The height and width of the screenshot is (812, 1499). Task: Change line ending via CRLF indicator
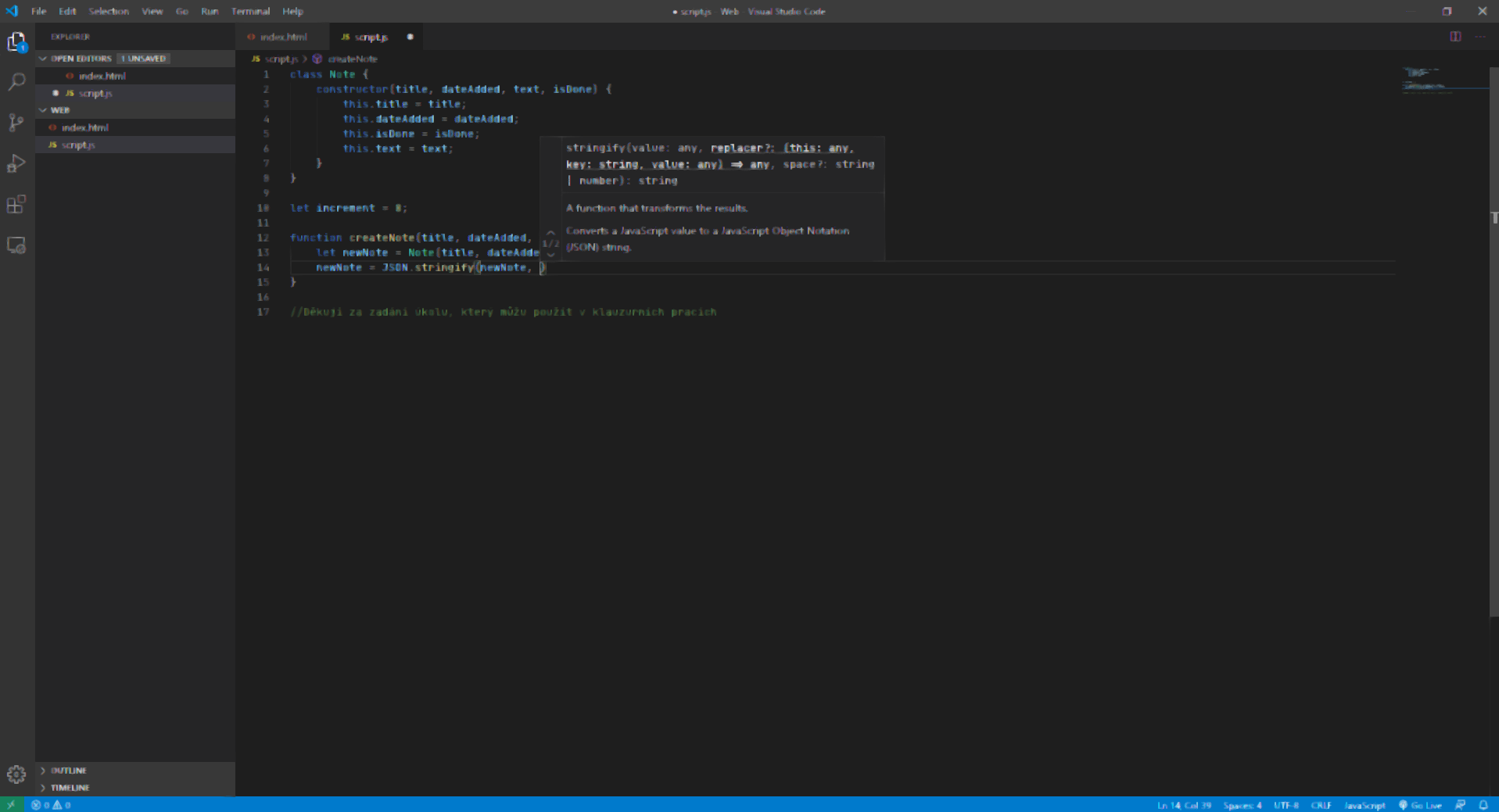point(1321,805)
